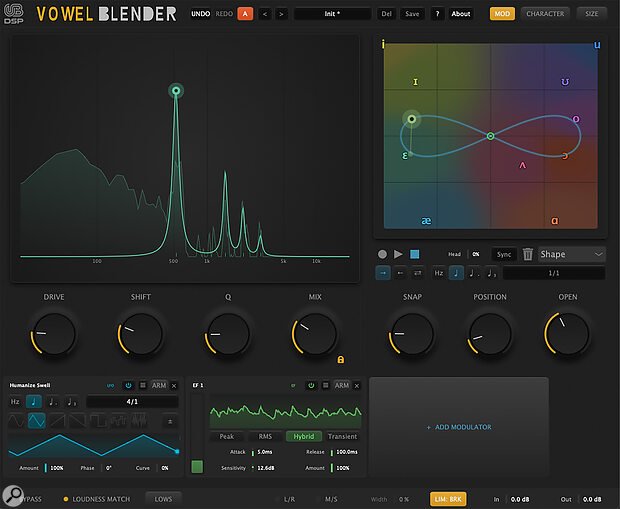Select forward direction arrow for path

(x=383, y=273)
